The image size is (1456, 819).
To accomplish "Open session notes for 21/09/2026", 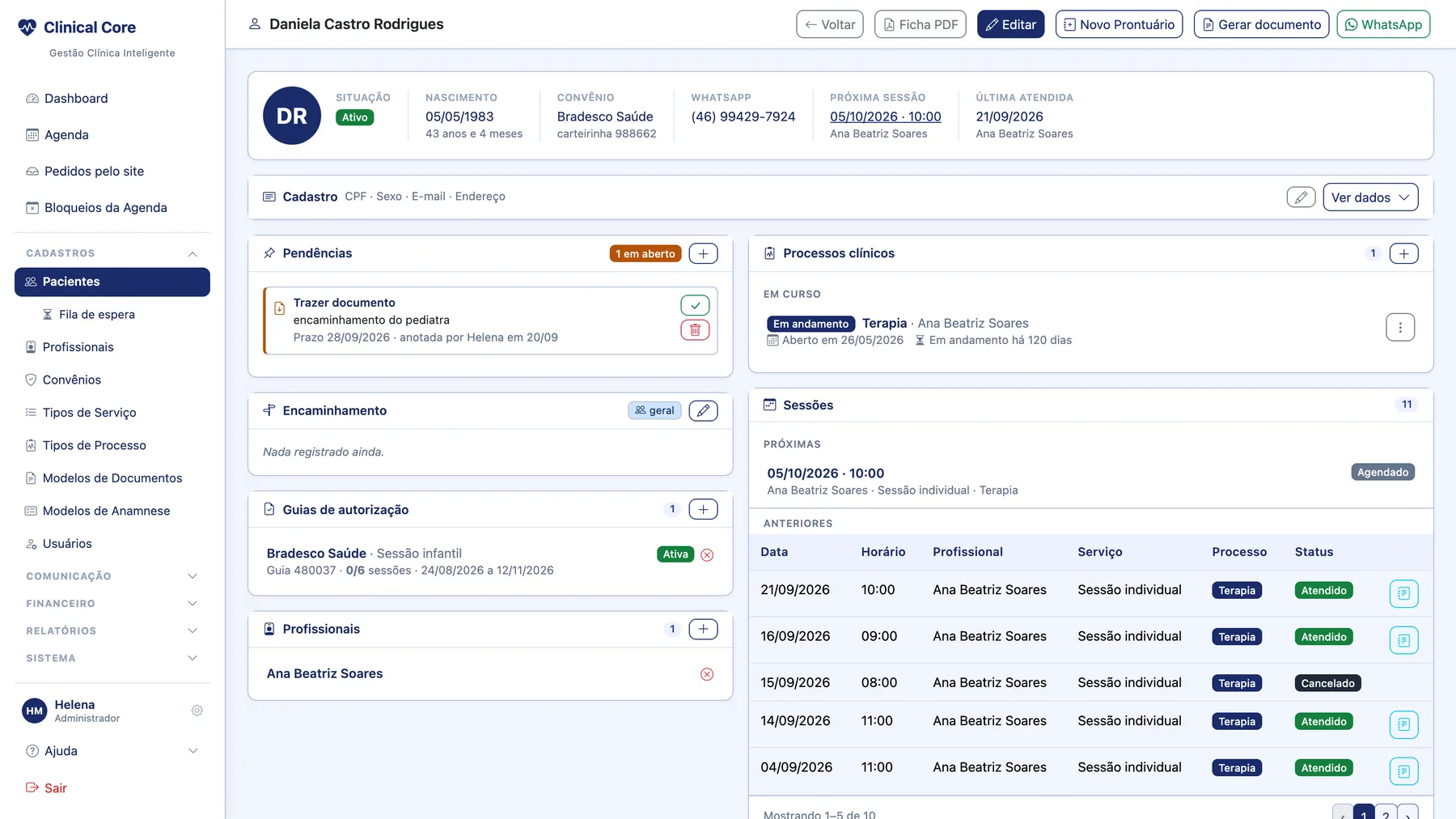I will 1403,593.
